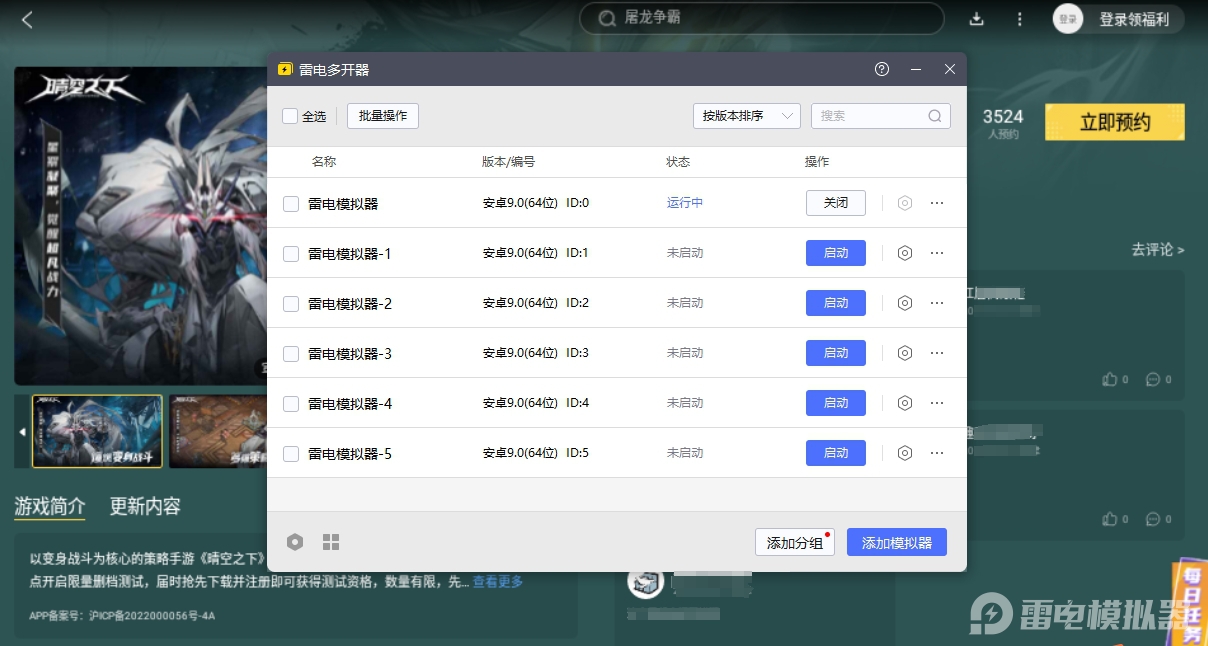
Task: Open settings for 雷电模拟器-1
Action: click(905, 253)
